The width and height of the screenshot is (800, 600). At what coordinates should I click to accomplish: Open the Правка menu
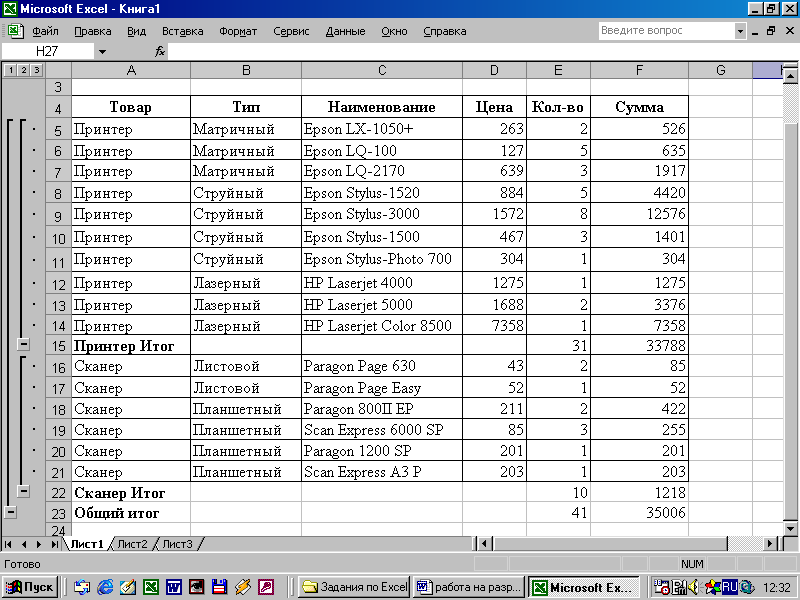(92, 31)
